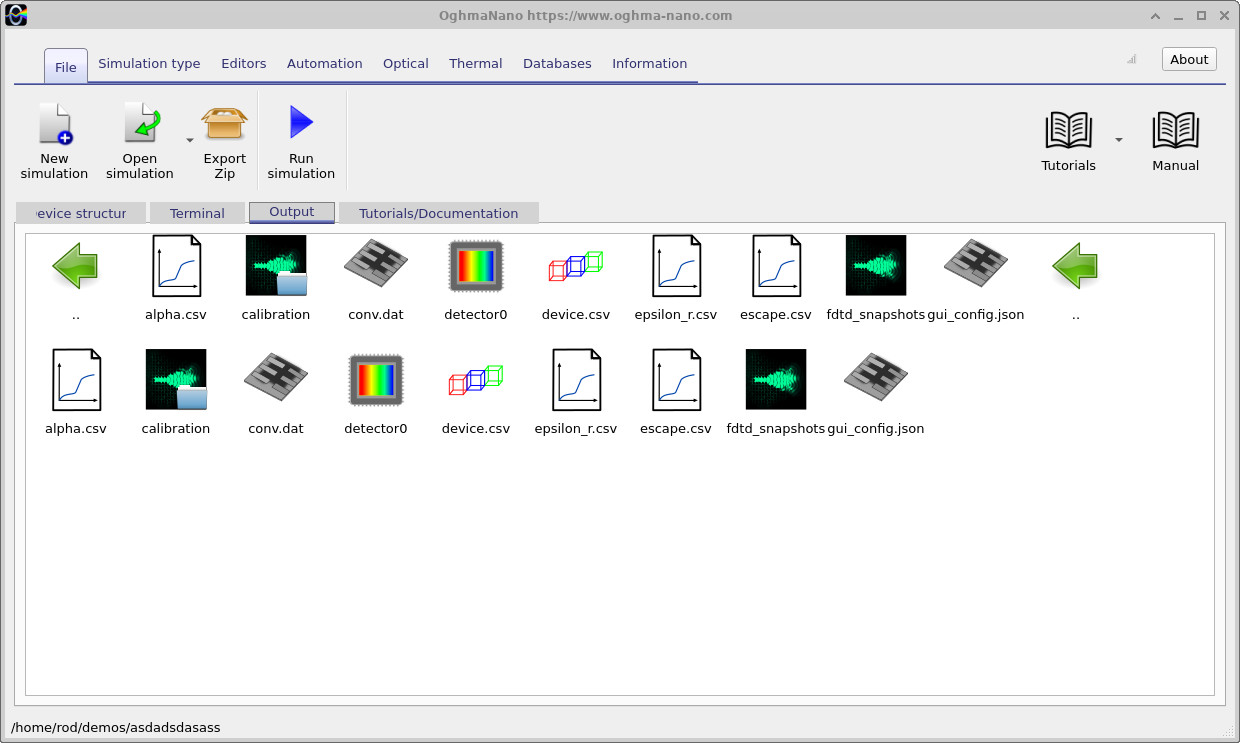Create a new simulation
1240x743 pixels.
tap(55, 141)
